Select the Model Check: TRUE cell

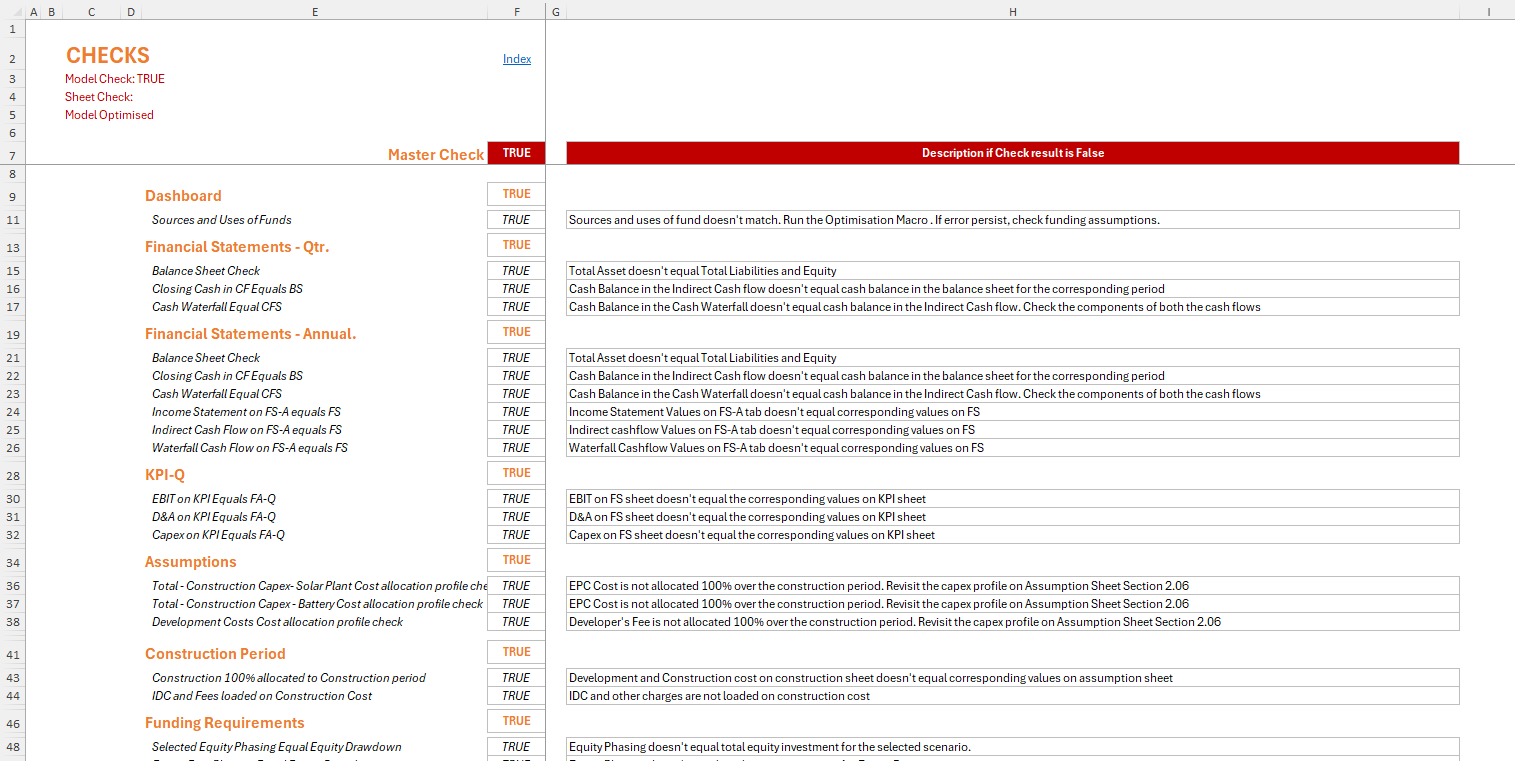(x=115, y=79)
